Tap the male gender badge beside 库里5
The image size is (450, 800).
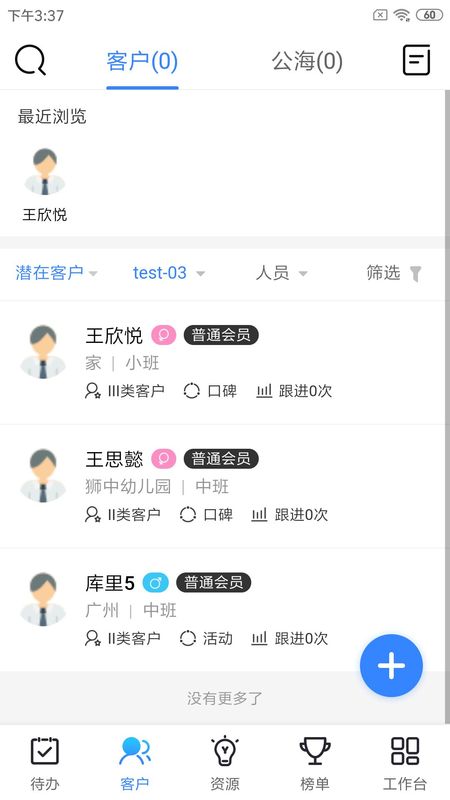156,583
